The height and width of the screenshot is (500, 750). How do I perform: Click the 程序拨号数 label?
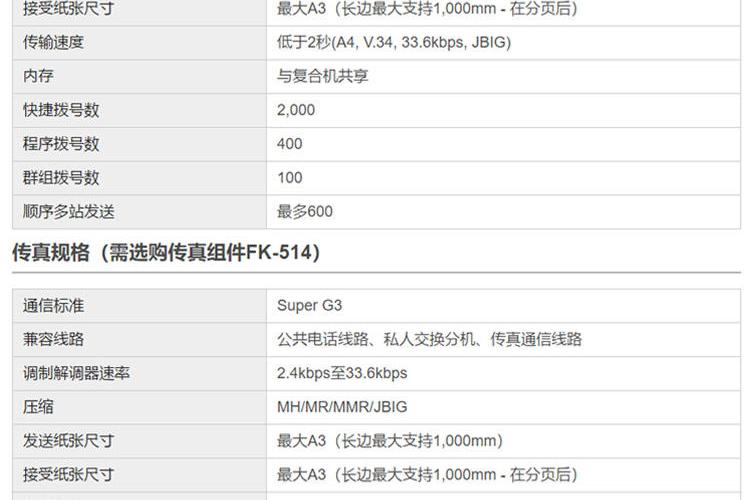click(61, 144)
